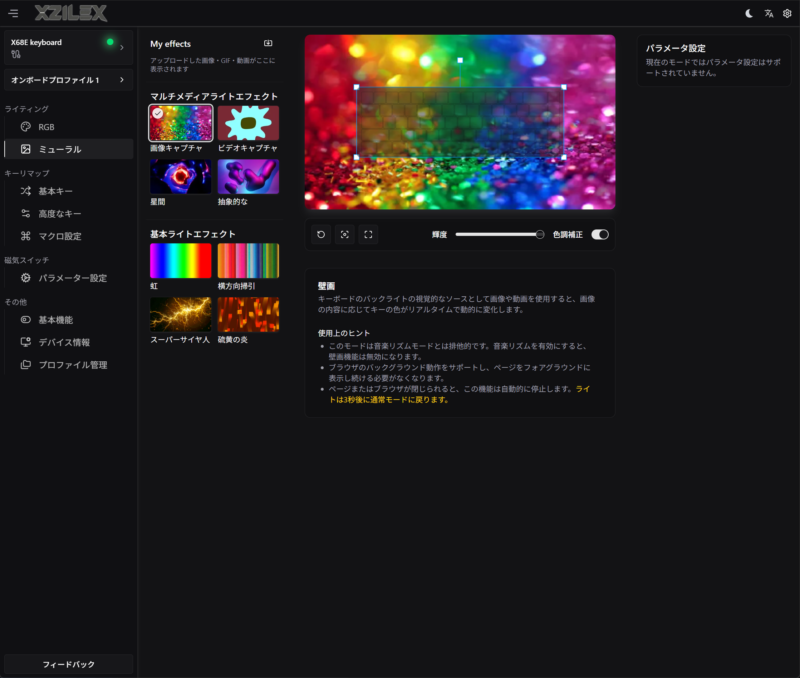Viewport: 800px width, 678px height.
Task: Open the hamburger menu icon
Action: pyautogui.click(x=13, y=13)
